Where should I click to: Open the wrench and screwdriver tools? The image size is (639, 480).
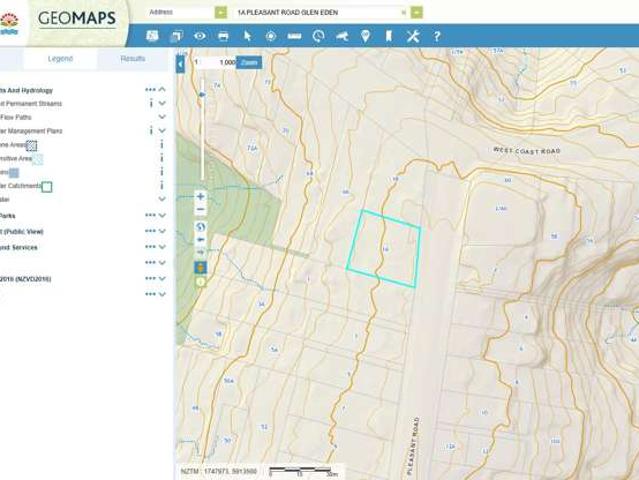(413, 36)
